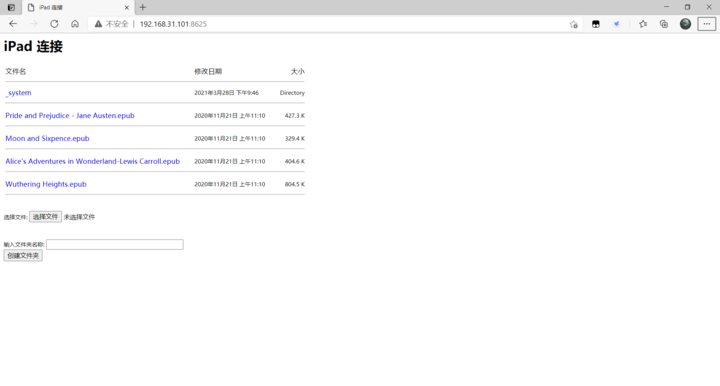Screen dimensions: 720x386
Task: Click the 804.5 K size value
Action: pyautogui.click(x=294, y=185)
